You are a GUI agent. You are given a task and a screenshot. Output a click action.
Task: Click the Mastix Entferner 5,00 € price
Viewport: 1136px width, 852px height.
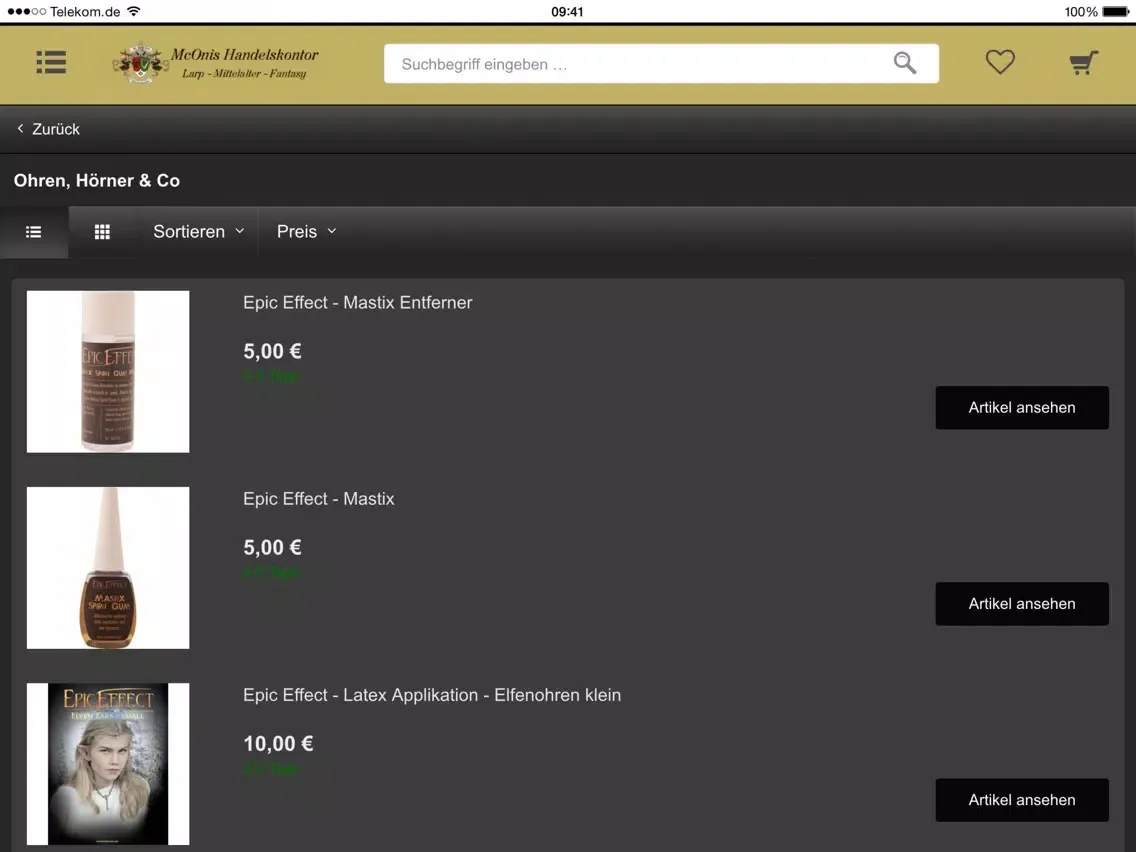272,351
